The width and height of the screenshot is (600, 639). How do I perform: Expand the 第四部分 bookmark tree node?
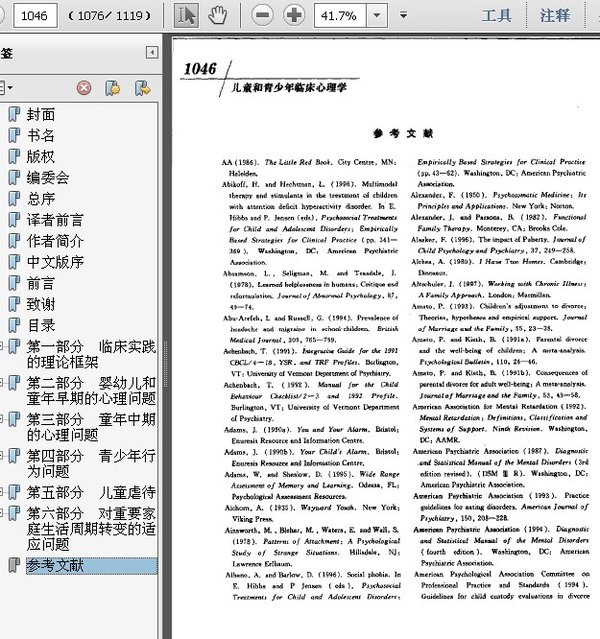[2, 455]
